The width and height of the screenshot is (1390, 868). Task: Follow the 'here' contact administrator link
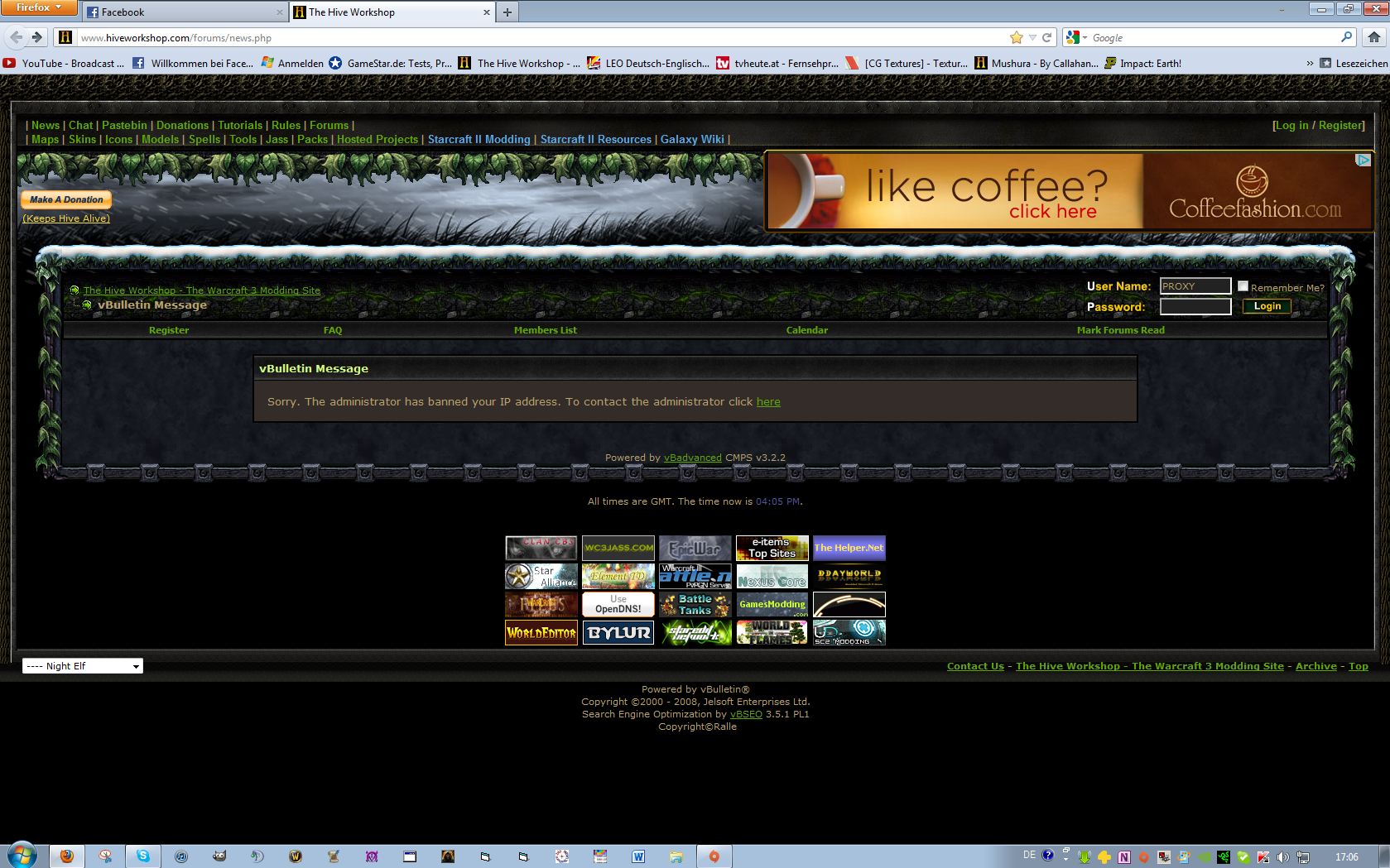coord(768,402)
